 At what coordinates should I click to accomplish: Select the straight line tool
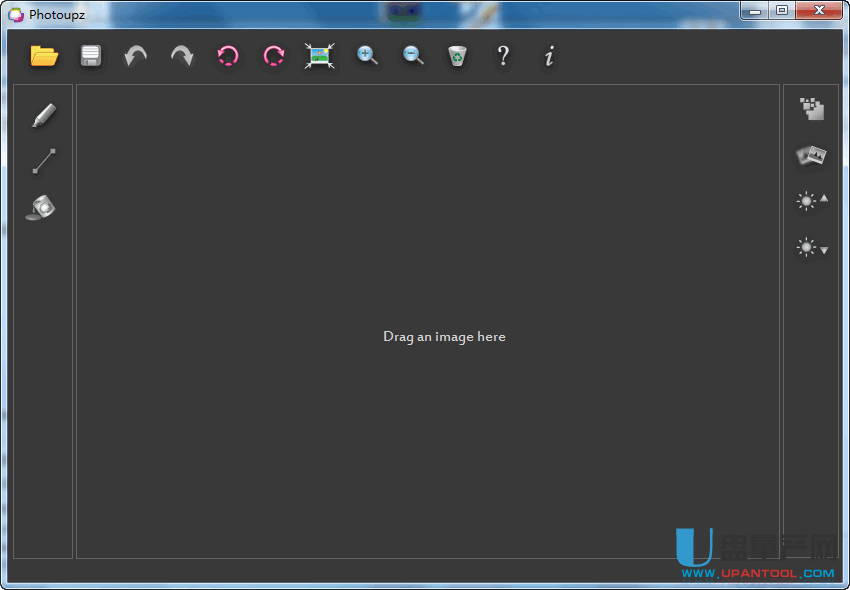tap(43, 161)
